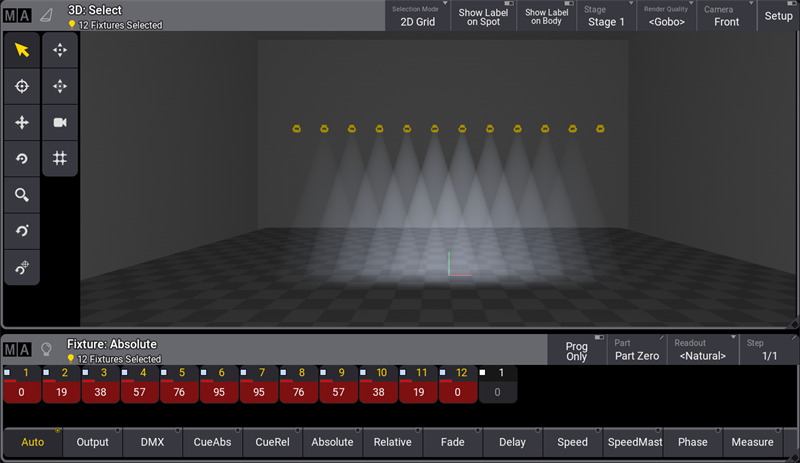Viewport: 800px width, 463px height.
Task: Click the video camera icon
Action: (x=60, y=122)
